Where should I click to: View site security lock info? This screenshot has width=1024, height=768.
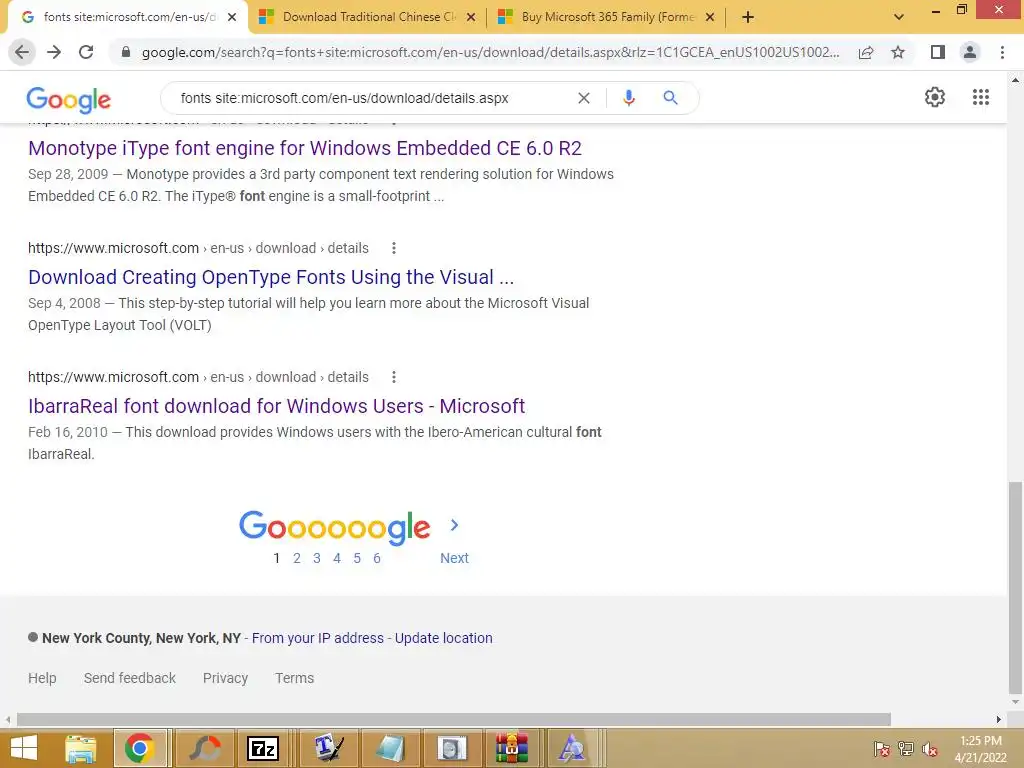[x=126, y=52]
